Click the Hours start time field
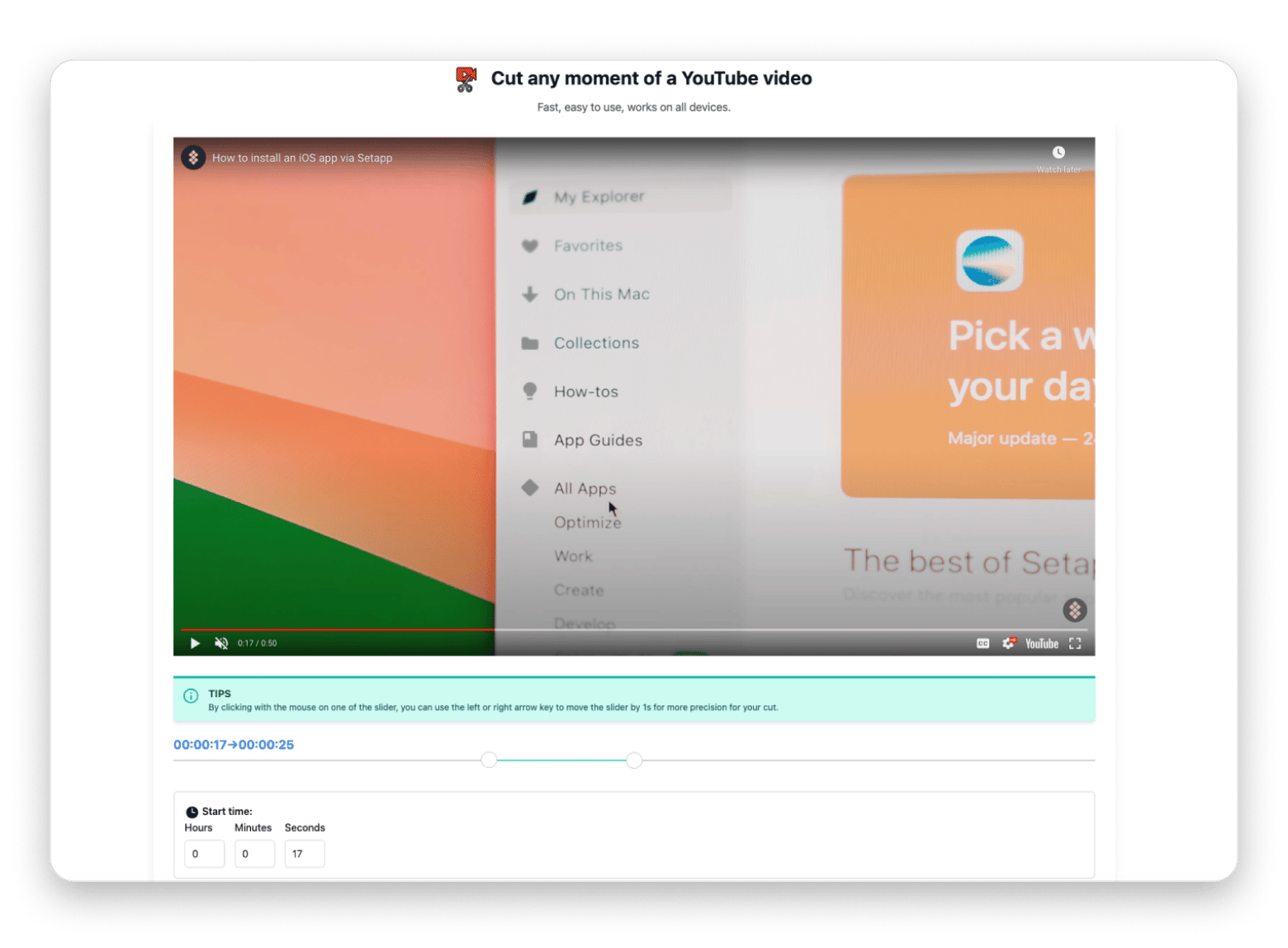Screen dimensions: 1288x948 tap(204, 854)
